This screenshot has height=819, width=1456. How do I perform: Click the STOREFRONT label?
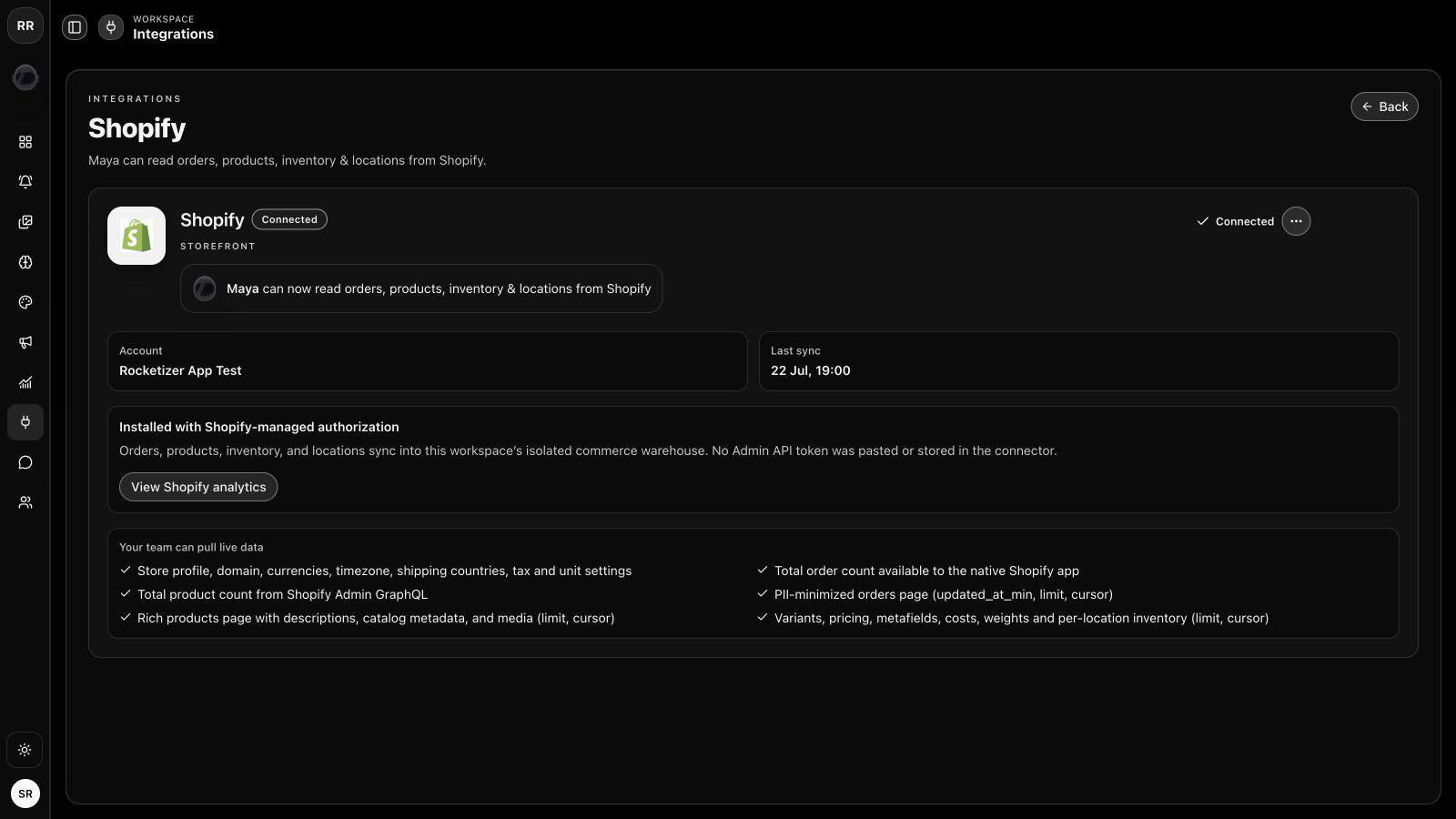click(x=217, y=247)
